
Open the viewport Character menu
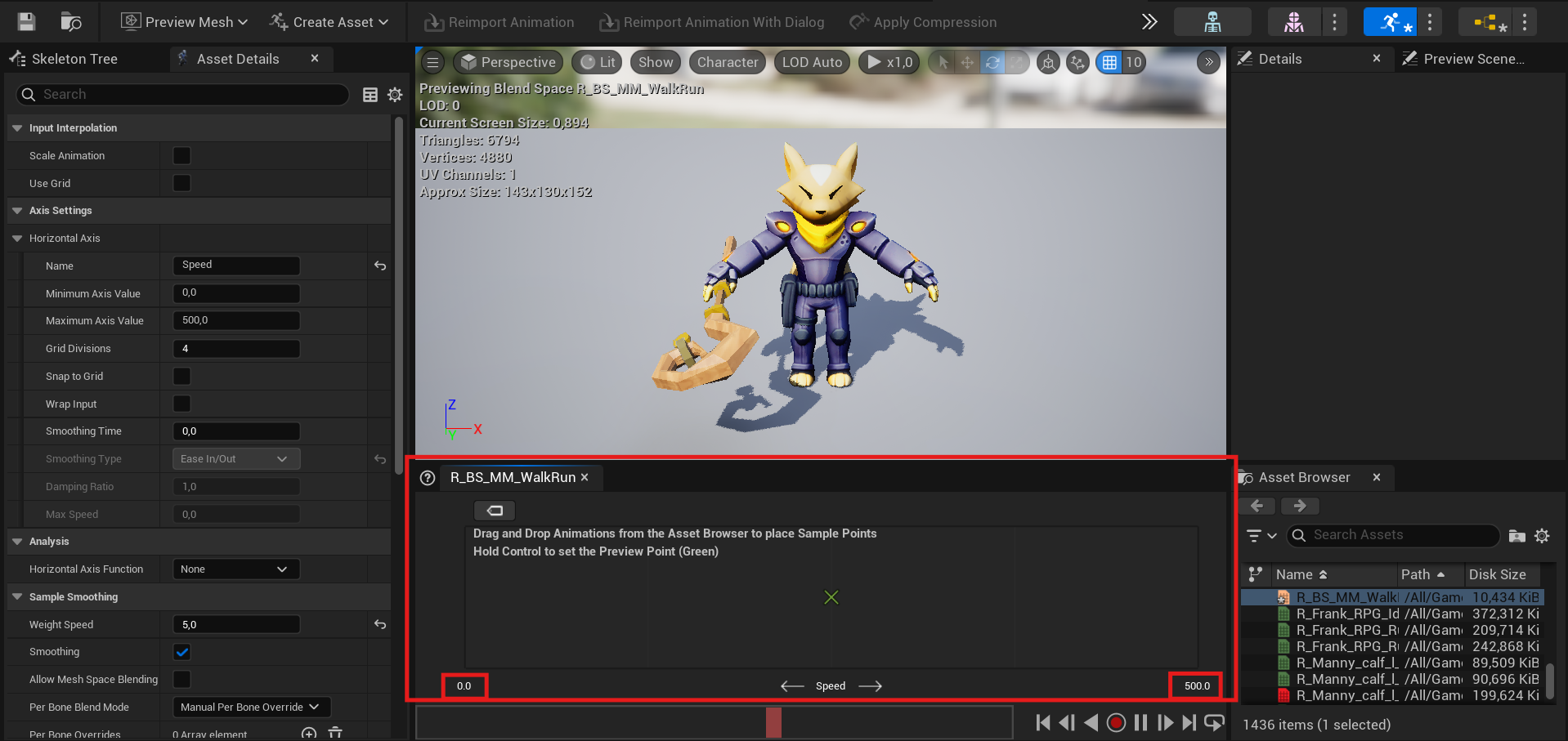[x=728, y=62]
